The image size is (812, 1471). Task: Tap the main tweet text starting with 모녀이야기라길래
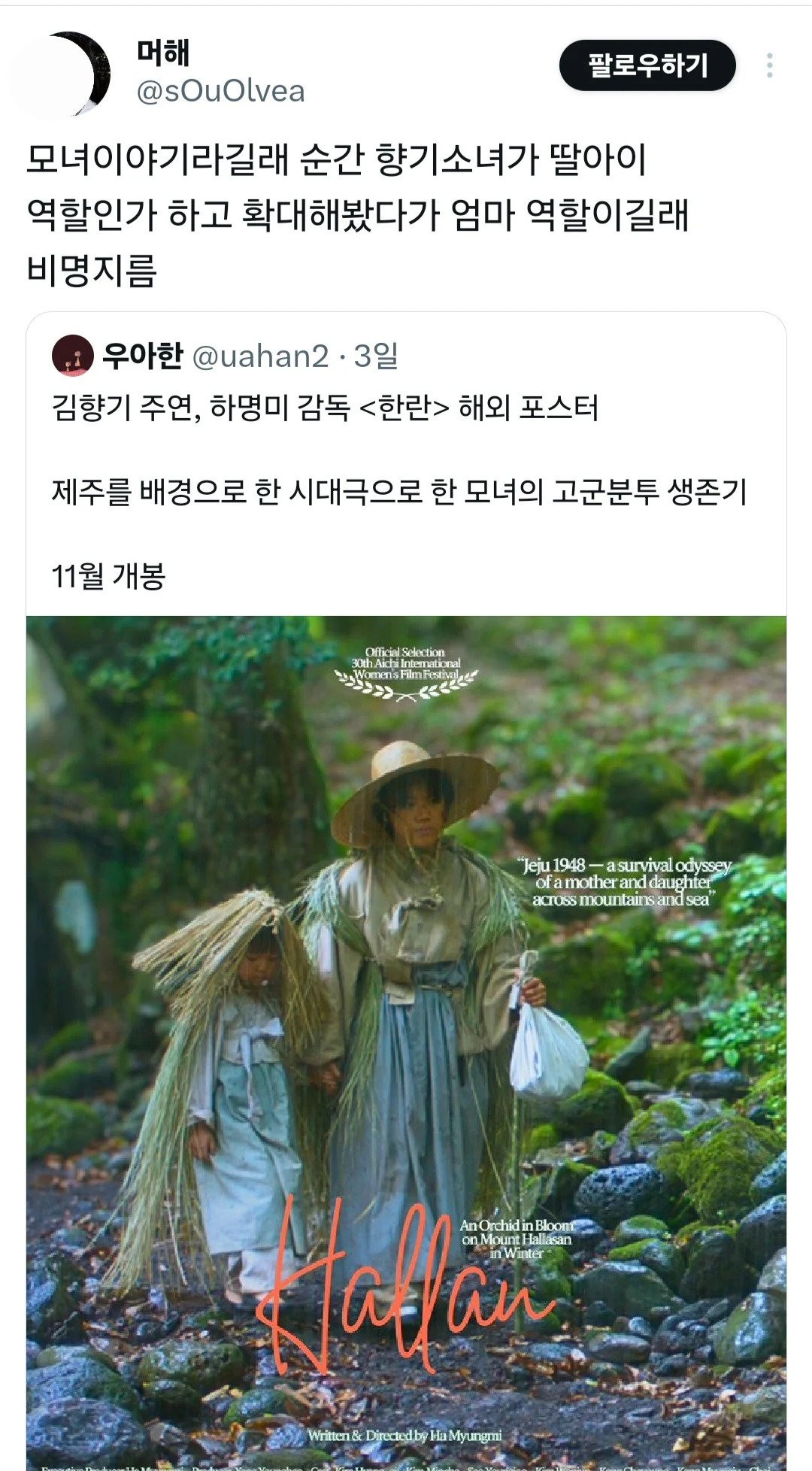[357, 215]
